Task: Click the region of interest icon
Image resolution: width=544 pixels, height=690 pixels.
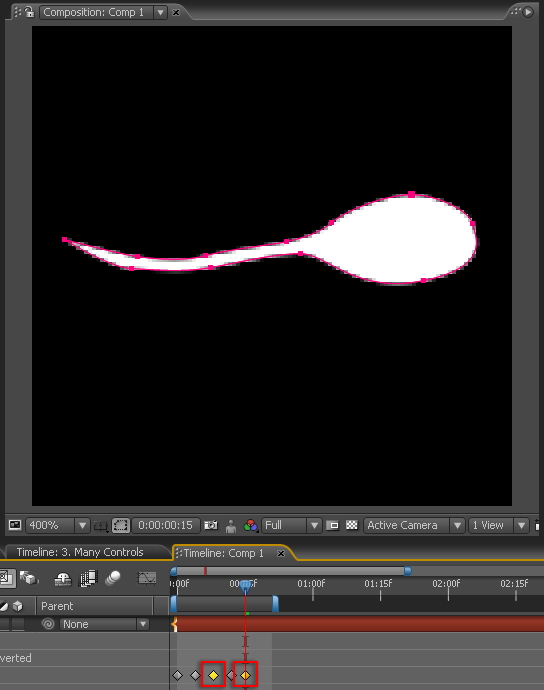Action: 332,525
